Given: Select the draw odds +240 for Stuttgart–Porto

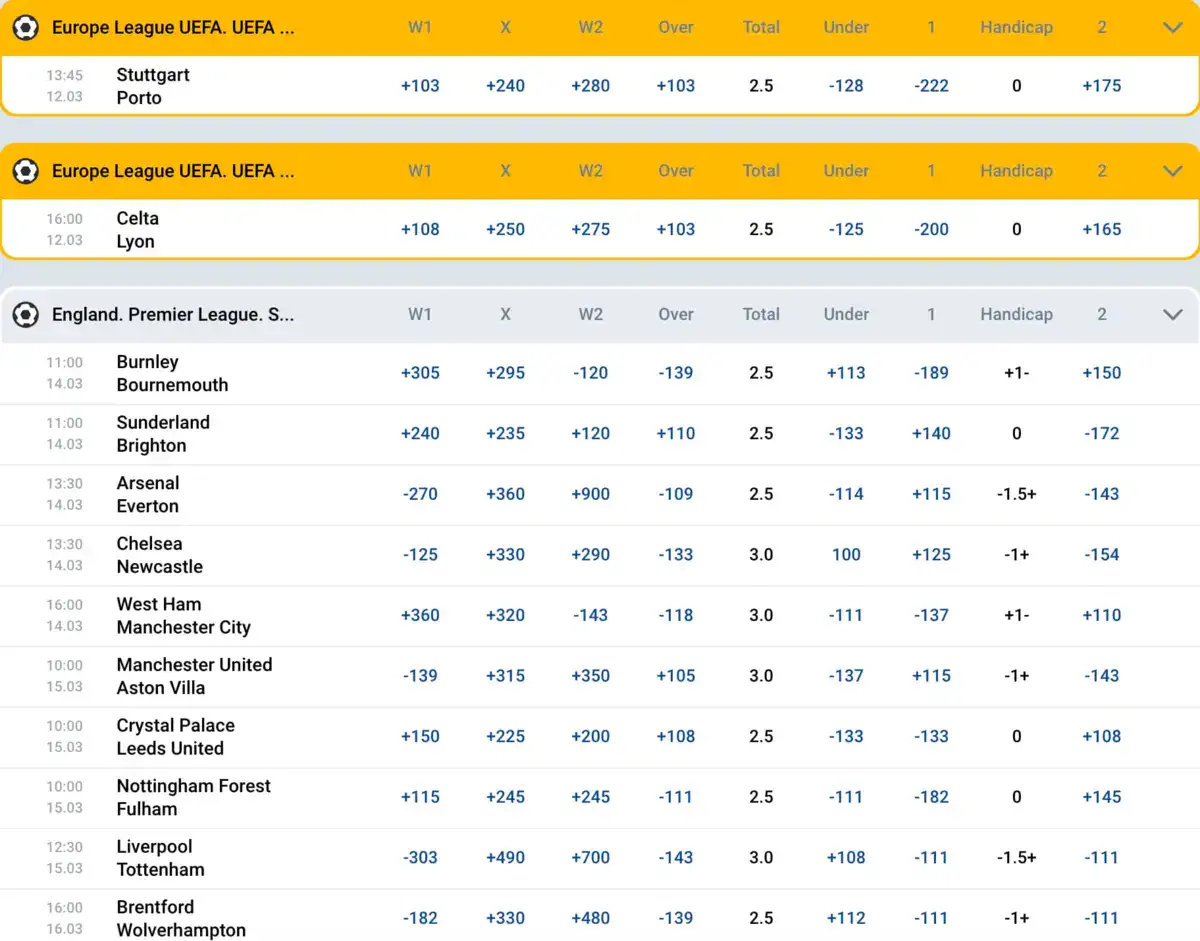Looking at the screenshot, I should [505, 86].
